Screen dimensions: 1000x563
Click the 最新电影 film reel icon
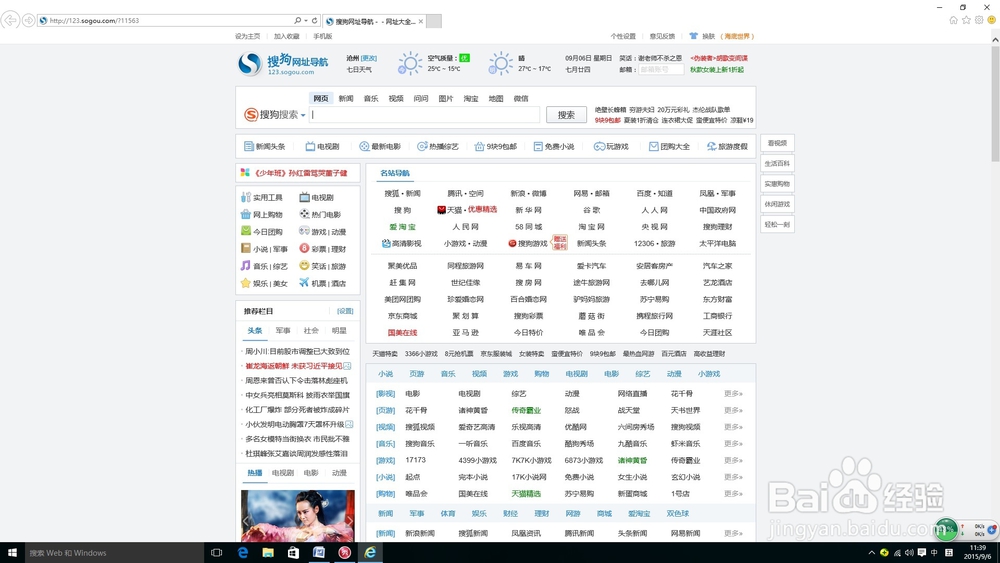click(364, 147)
